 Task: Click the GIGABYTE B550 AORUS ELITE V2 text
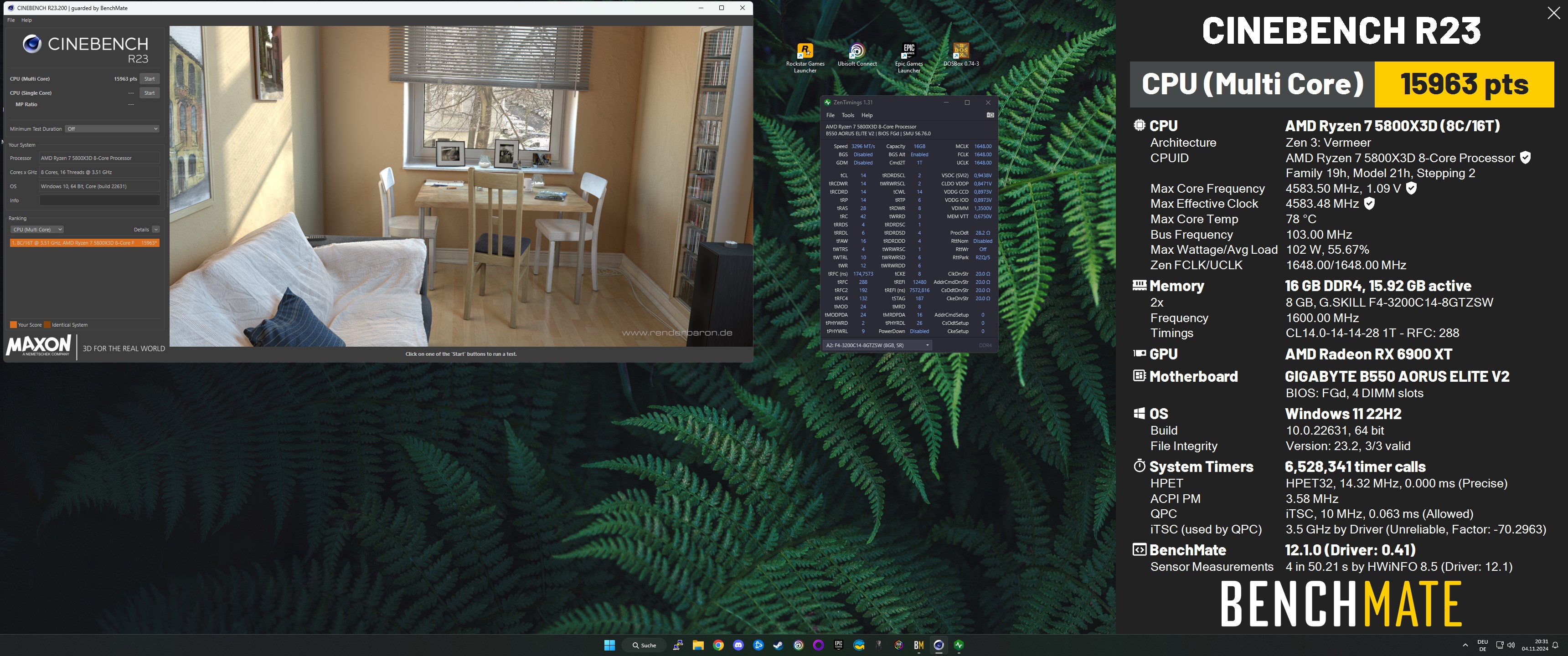point(1397,377)
